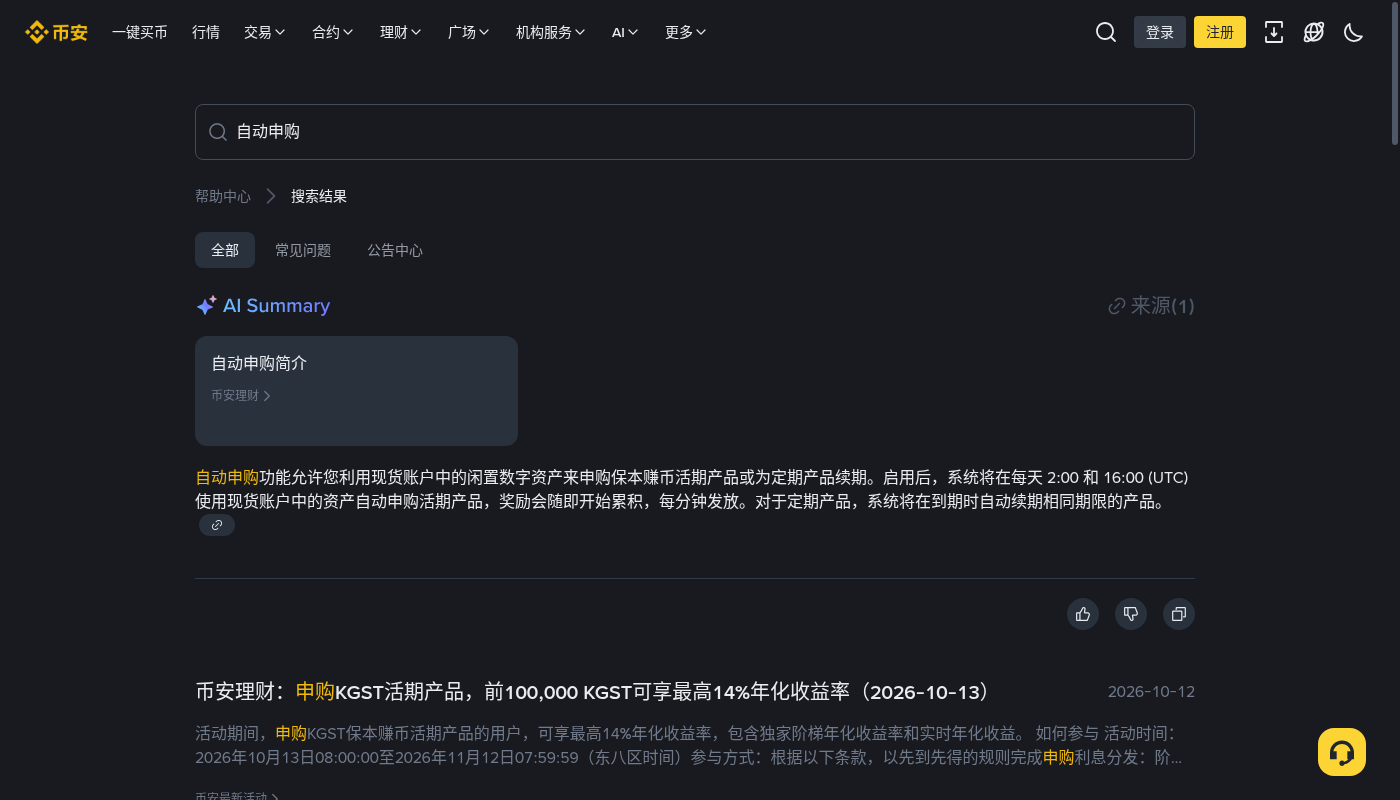
Task: Copy the AI summary text
Action: 1179,614
